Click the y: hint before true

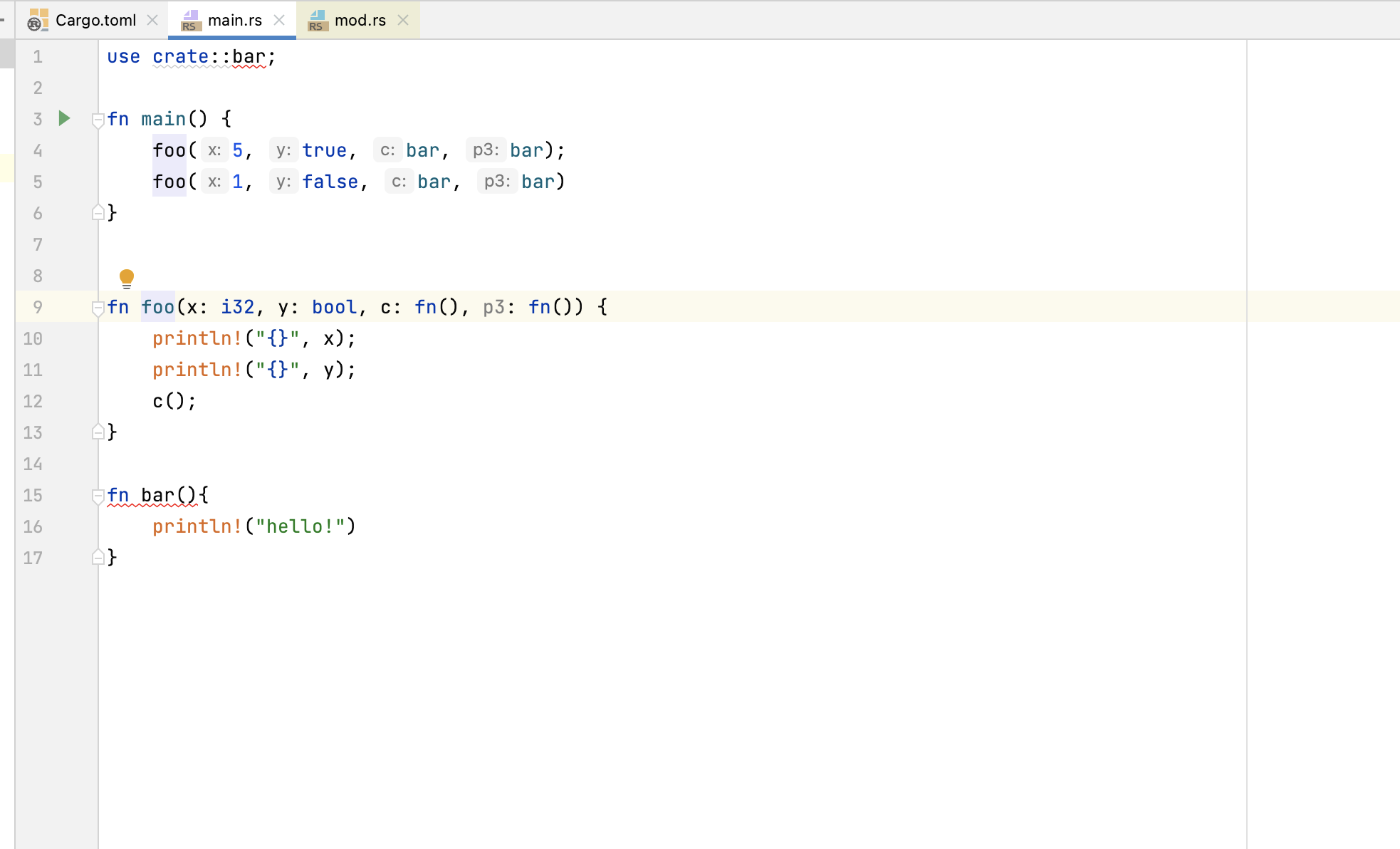(283, 150)
